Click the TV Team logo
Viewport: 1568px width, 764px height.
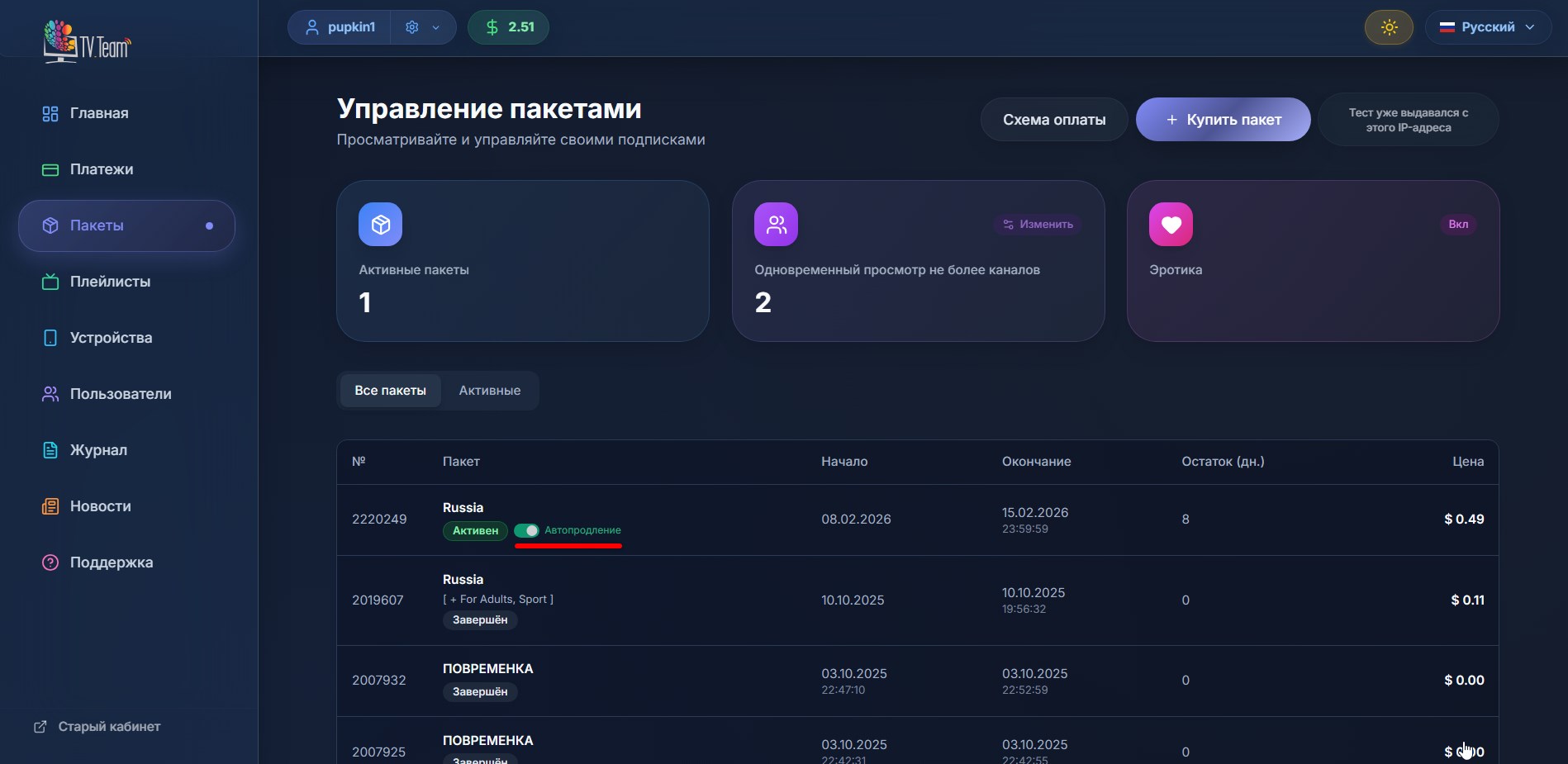coord(87,41)
